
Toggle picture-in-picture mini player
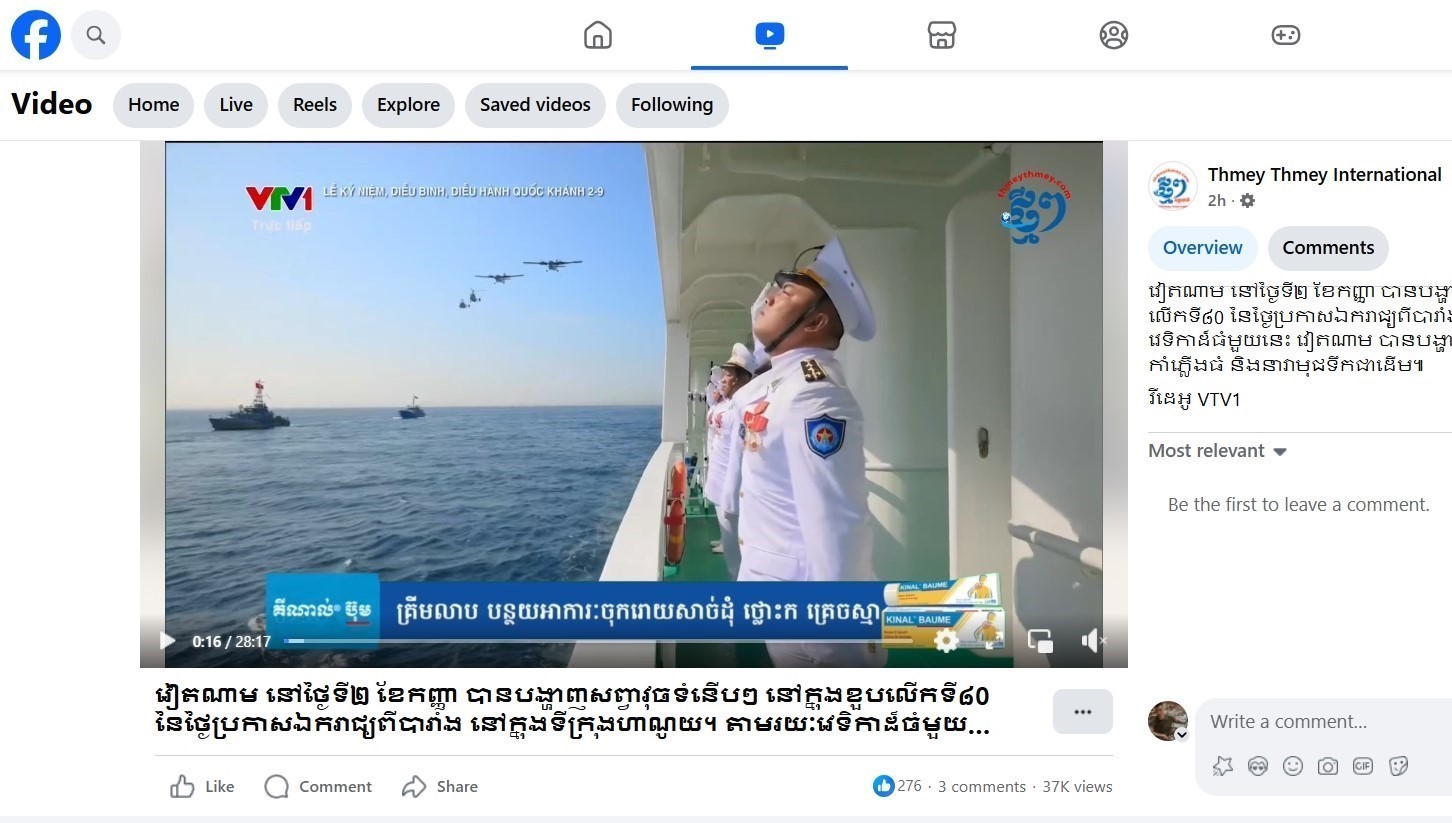pos(1041,641)
